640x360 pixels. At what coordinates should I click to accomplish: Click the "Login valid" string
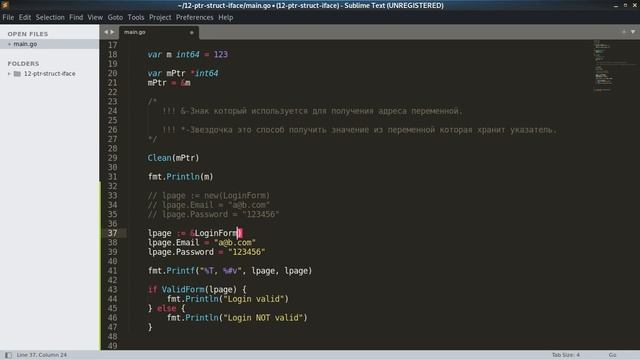254,299
